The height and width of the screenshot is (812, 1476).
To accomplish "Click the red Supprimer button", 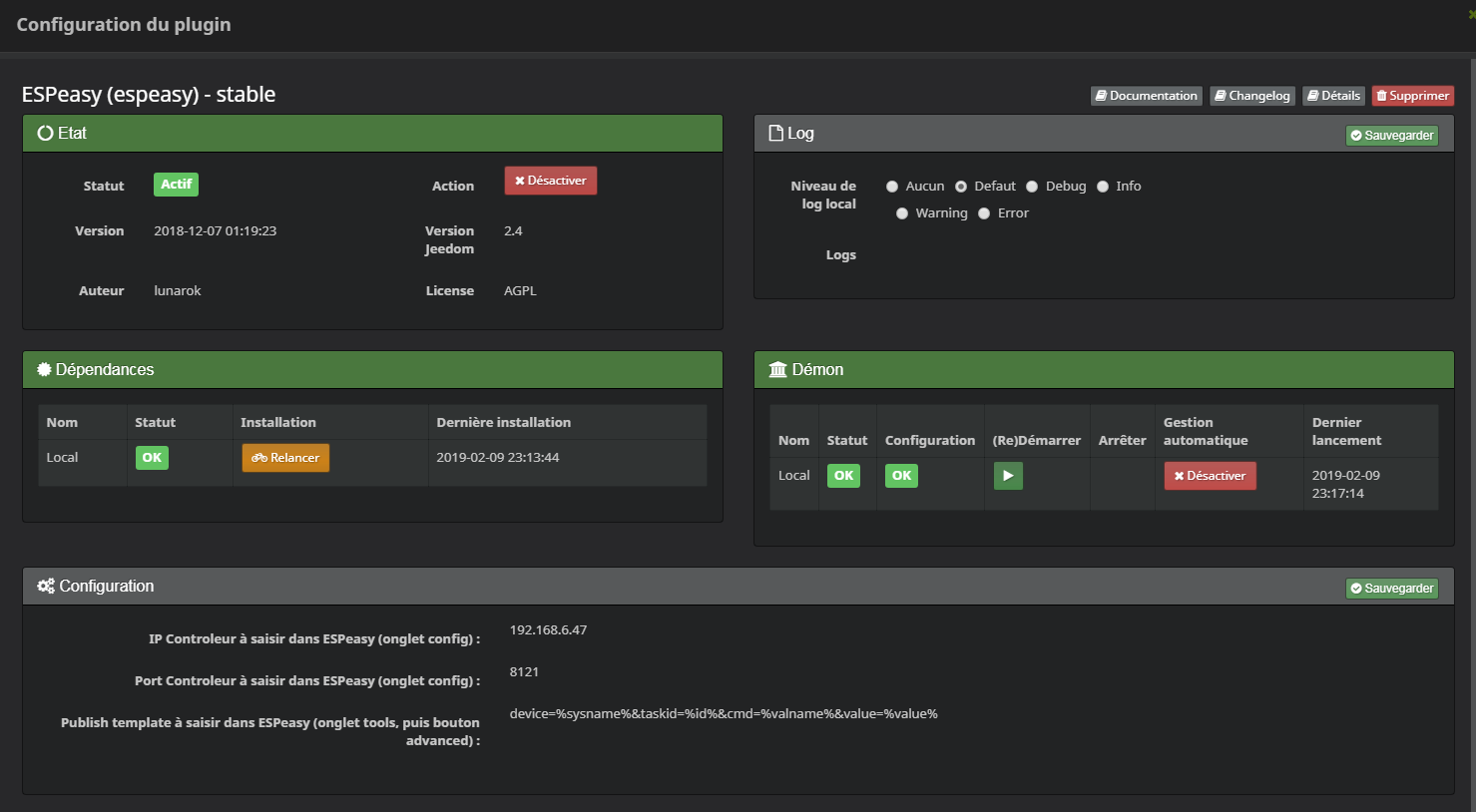I will click(1412, 96).
